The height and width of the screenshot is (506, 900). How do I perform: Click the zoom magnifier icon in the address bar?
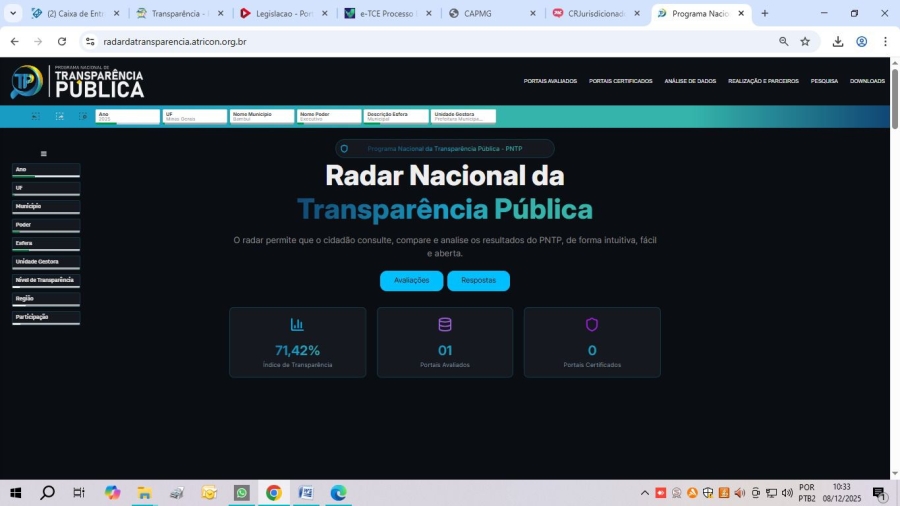(x=784, y=42)
